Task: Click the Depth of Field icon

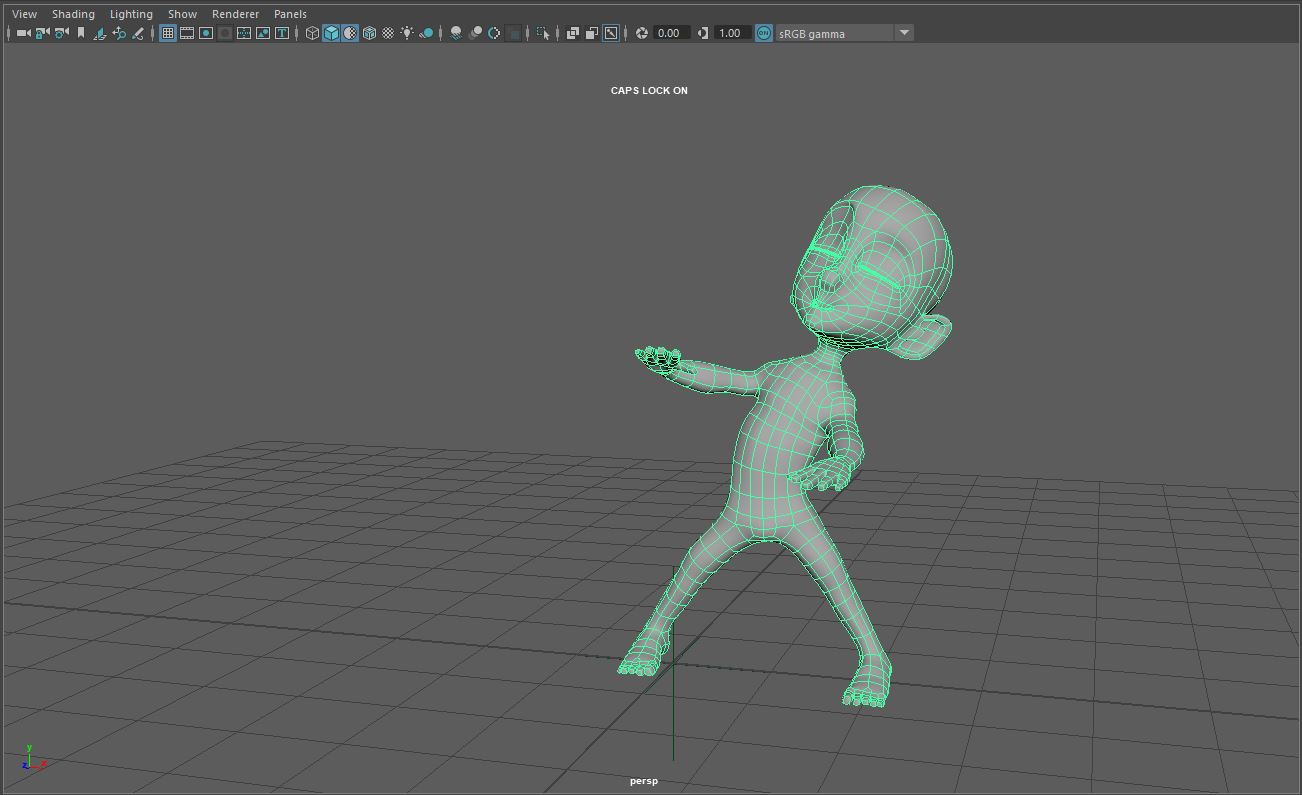Action: coord(513,33)
